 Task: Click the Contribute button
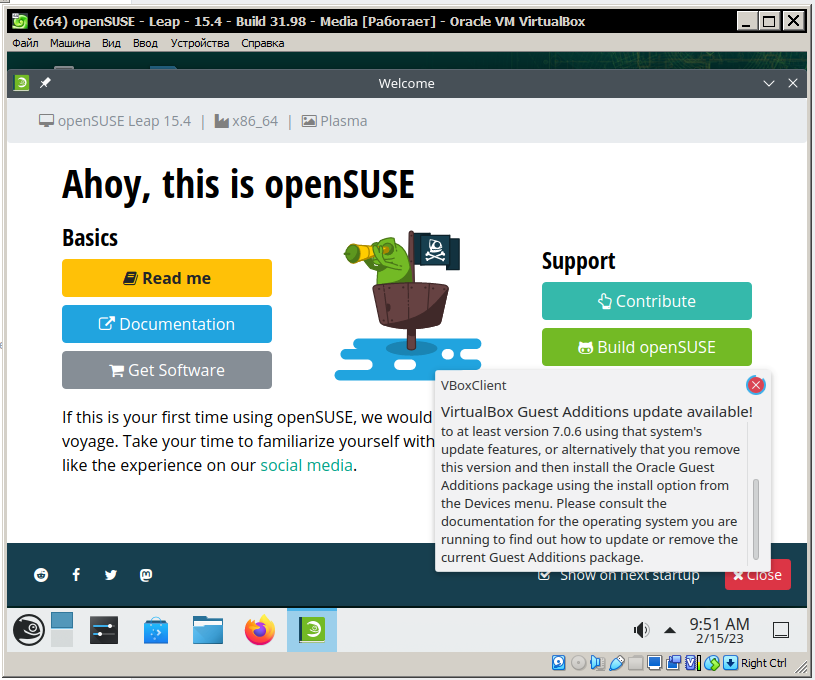point(647,301)
